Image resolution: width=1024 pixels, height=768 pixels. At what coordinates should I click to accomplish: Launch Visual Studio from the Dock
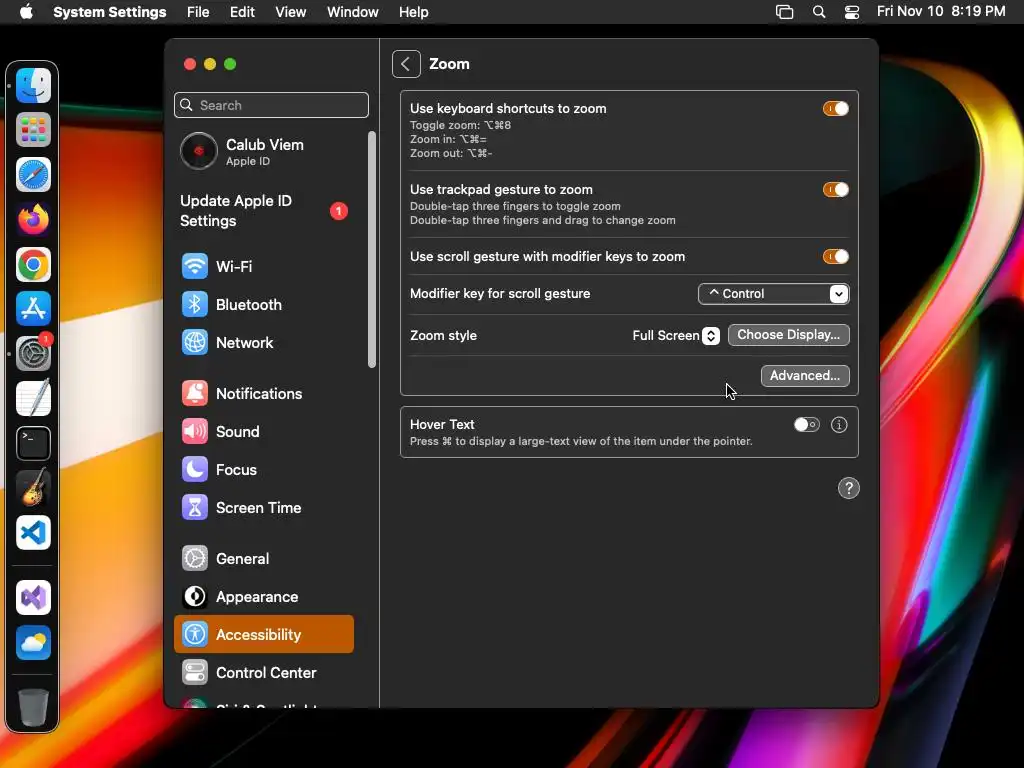click(33, 597)
